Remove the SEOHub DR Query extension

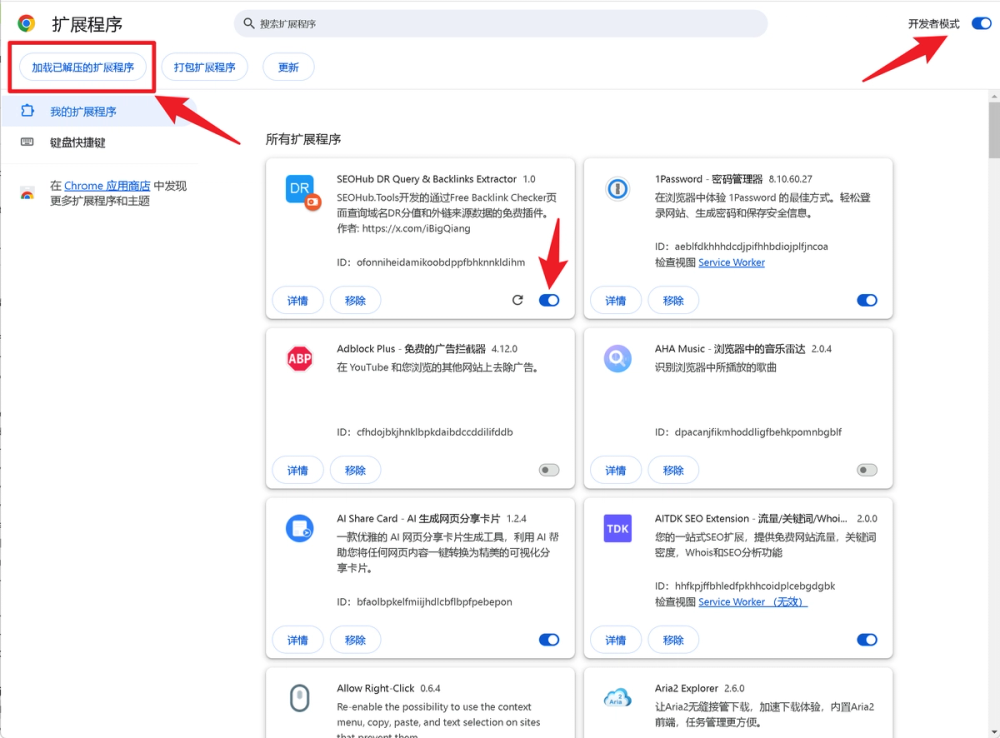pyautogui.click(x=355, y=300)
